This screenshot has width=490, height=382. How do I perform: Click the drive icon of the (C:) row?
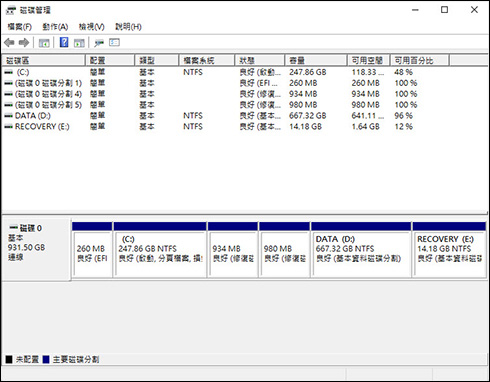(9, 72)
